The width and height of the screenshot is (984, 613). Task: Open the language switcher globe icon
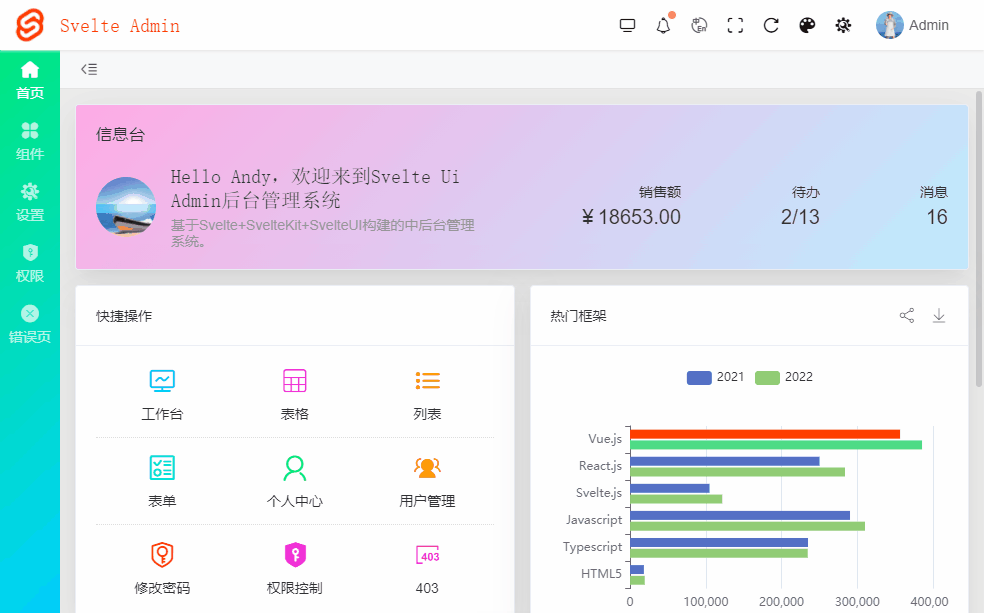coord(699,25)
